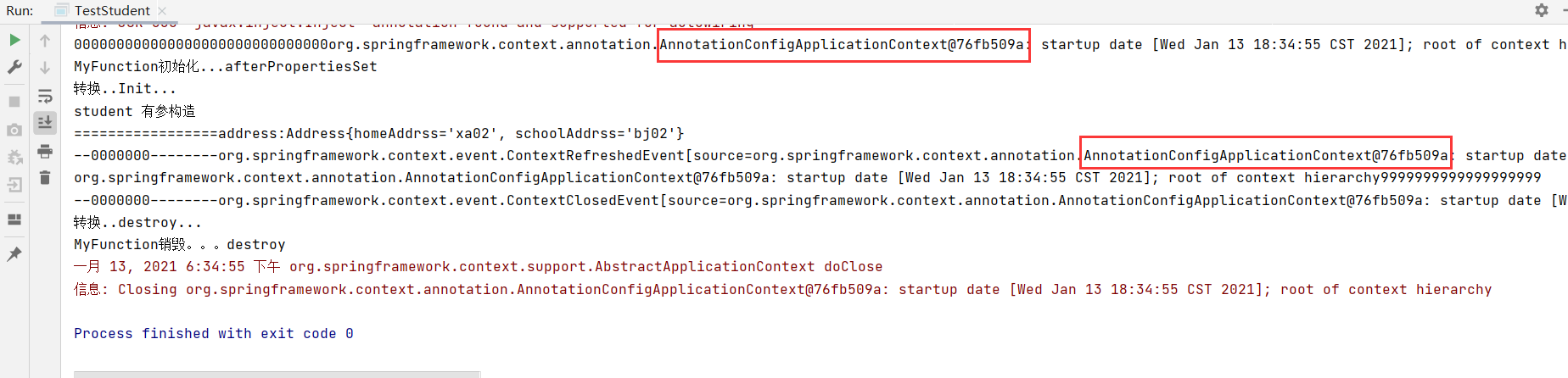This screenshot has width=1568, height=378.
Task: Click the Print console output icon
Action: coord(45,152)
